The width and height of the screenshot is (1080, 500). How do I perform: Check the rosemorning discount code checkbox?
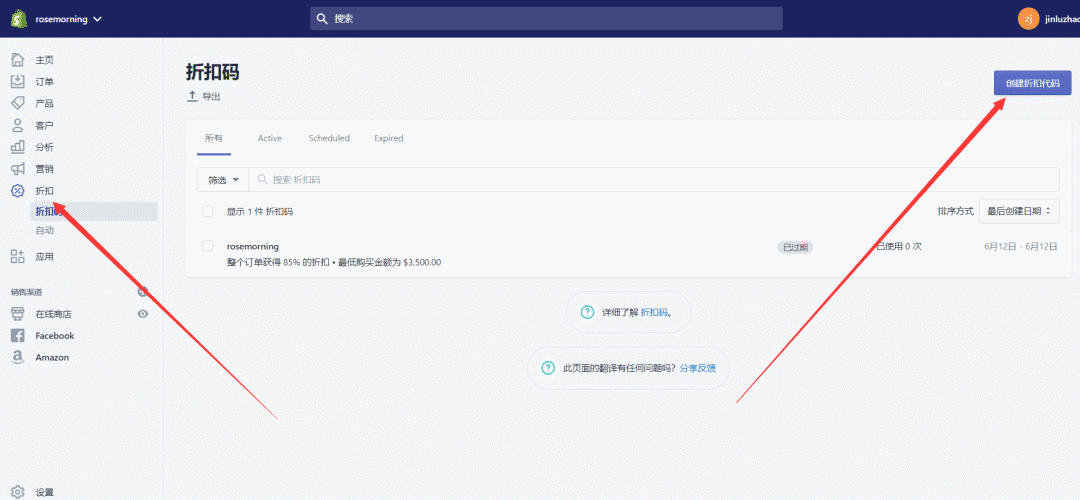point(208,246)
